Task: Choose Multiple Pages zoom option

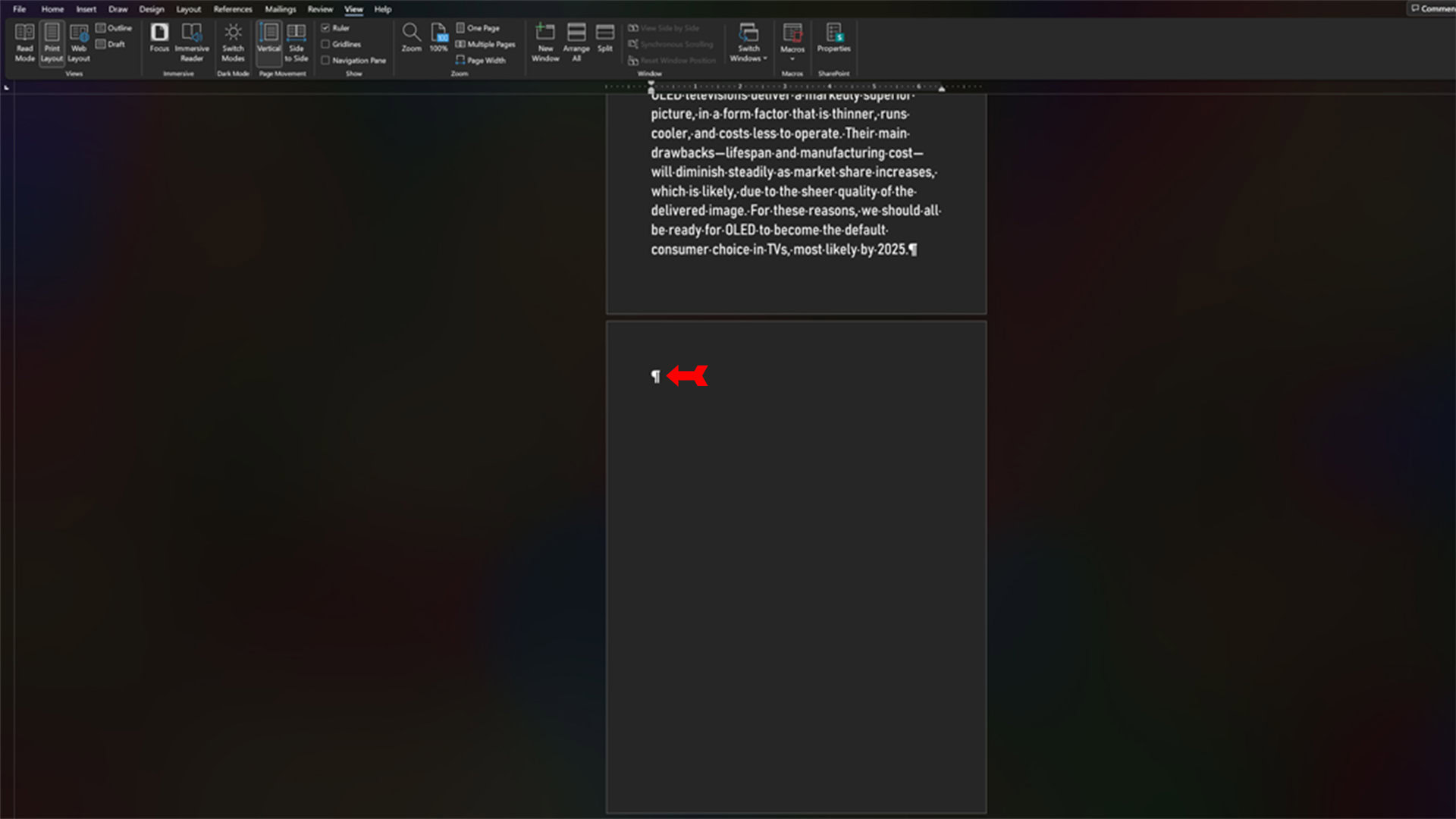Action: (x=485, y=44)
